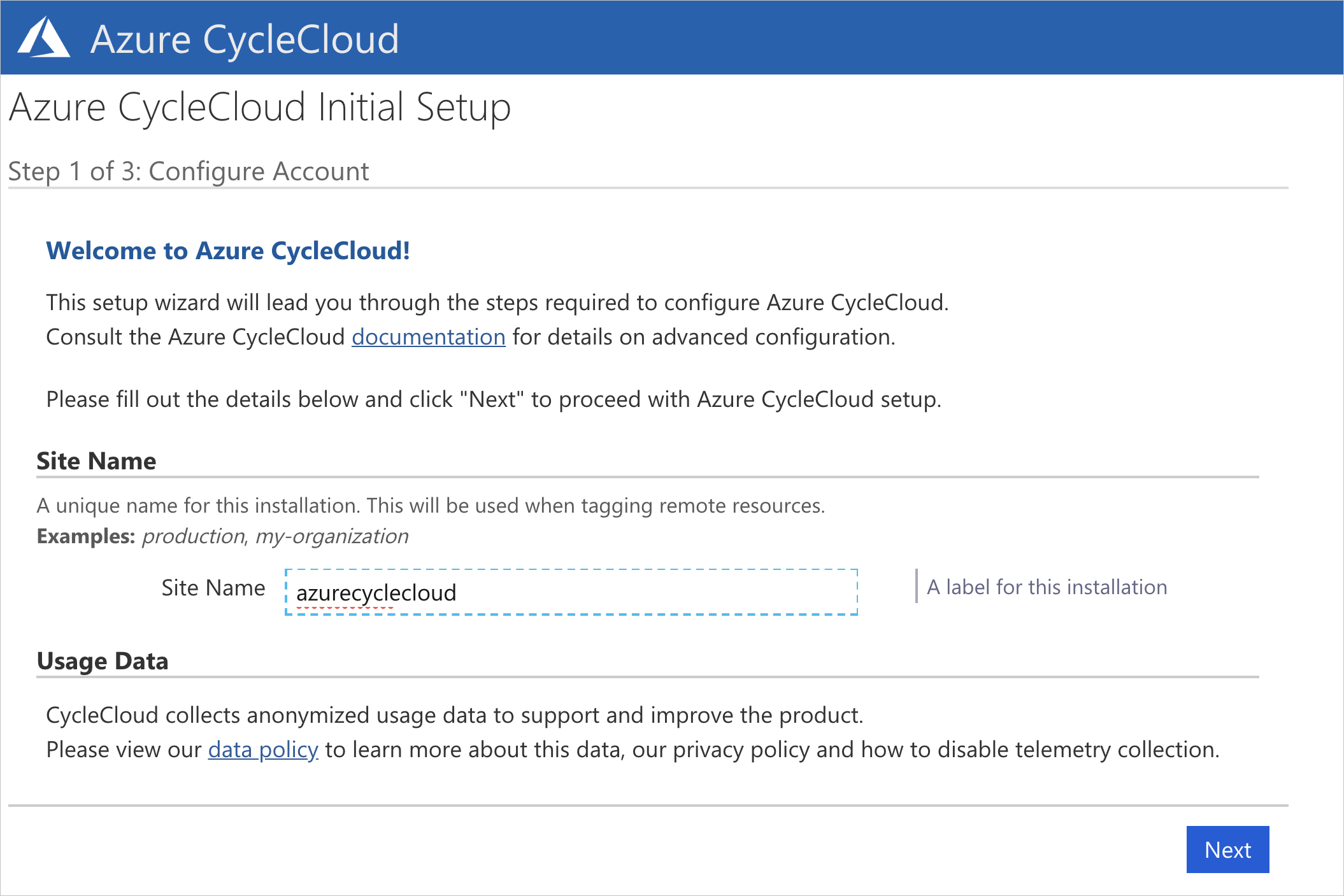The height and width of the screenshot is (896, 1344).
Task: Click the 'Usage Data' section heading
Action: (x=103, y=661)
